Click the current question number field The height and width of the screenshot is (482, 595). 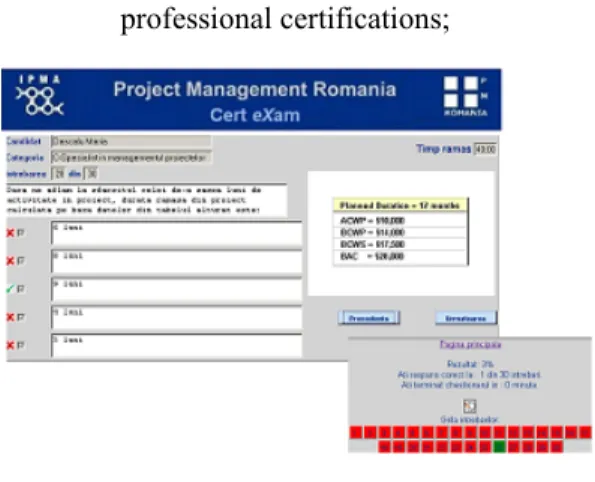[x=59, y=174]
